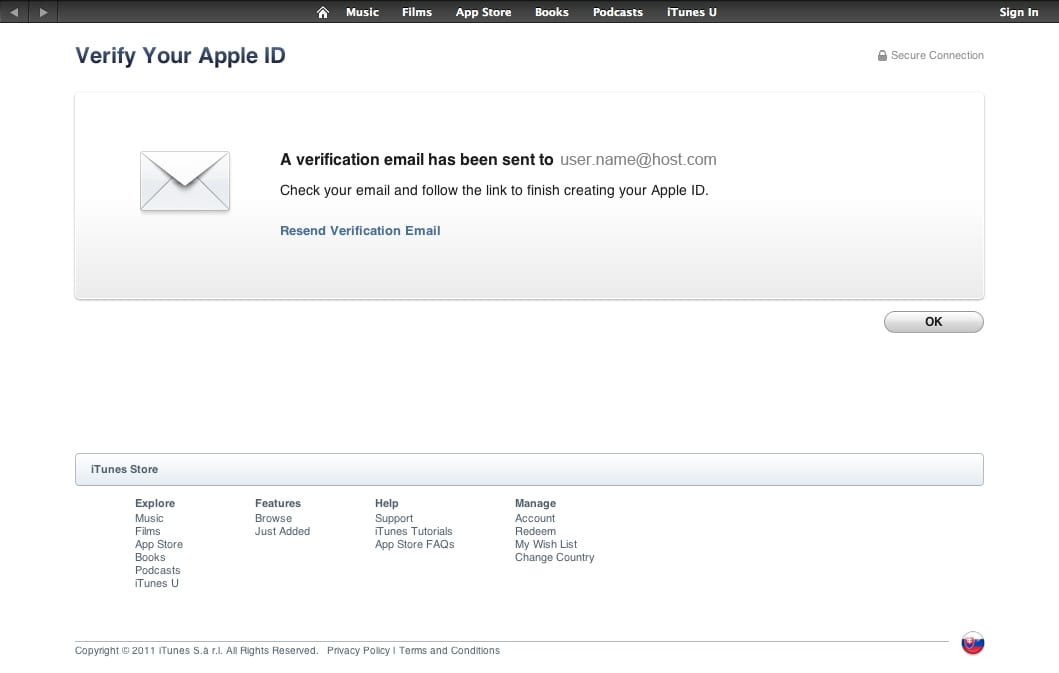
Task: Open Terms and Conditions link
Action: (x=449, y=650)
